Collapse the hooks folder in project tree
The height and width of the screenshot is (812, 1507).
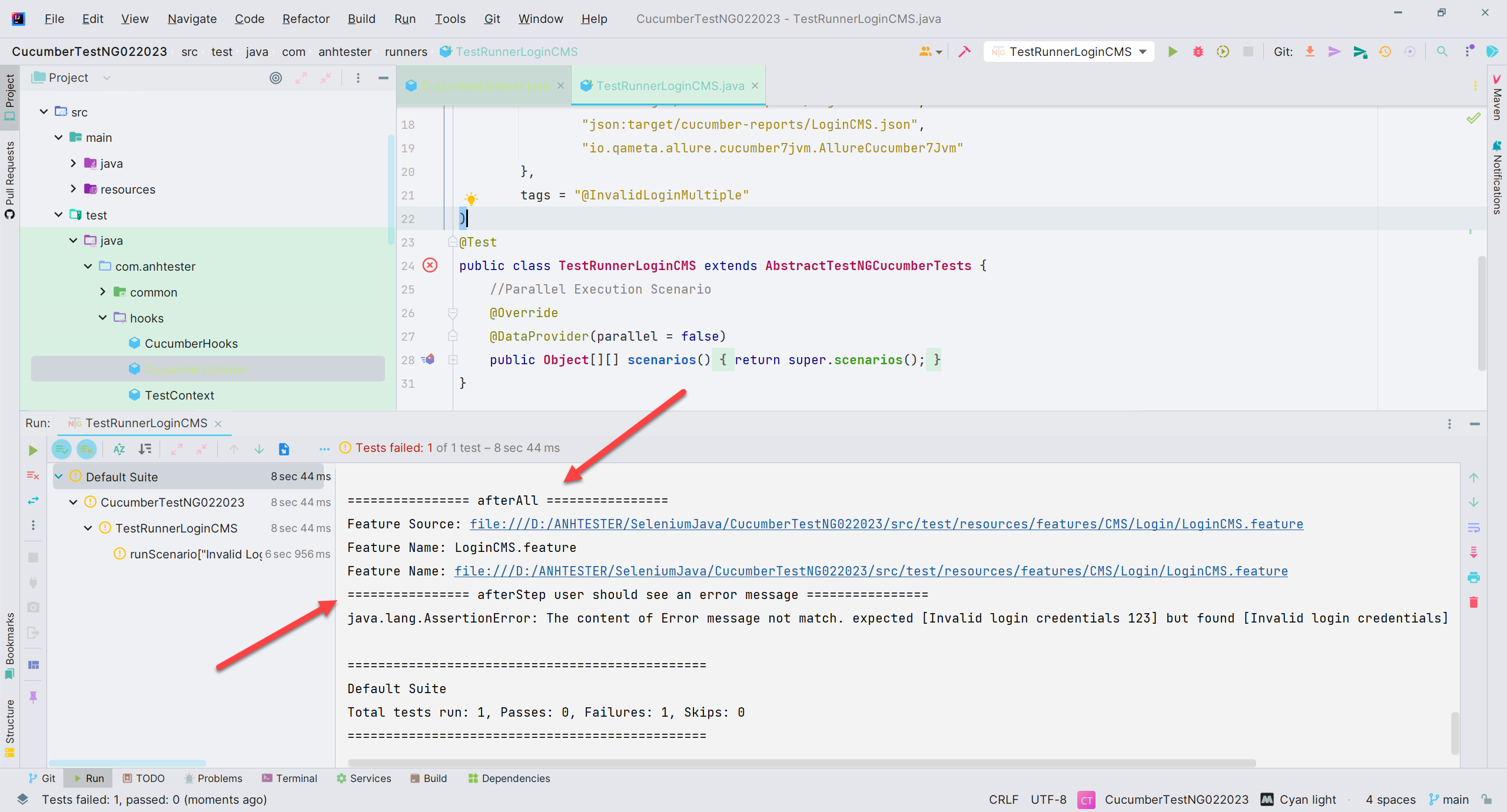coord(102,318)
